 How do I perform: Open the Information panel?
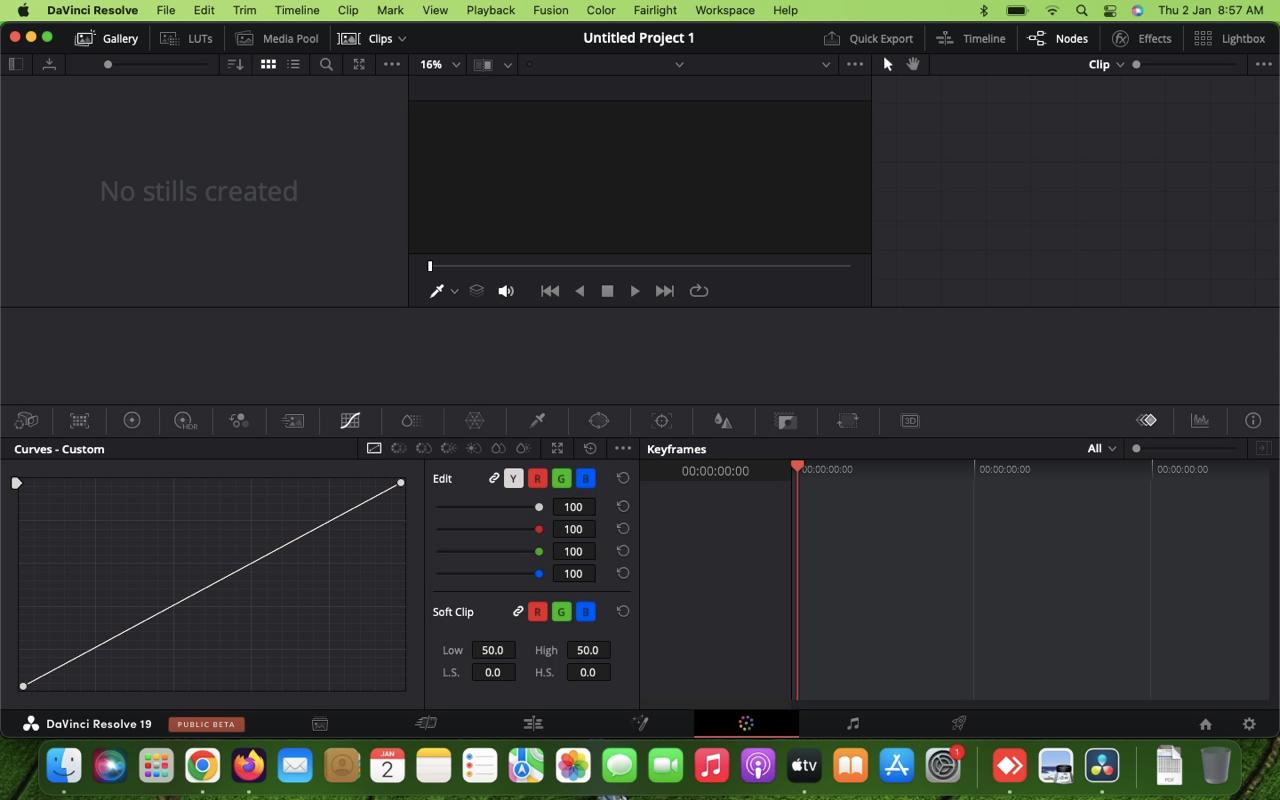(1253, 421)
